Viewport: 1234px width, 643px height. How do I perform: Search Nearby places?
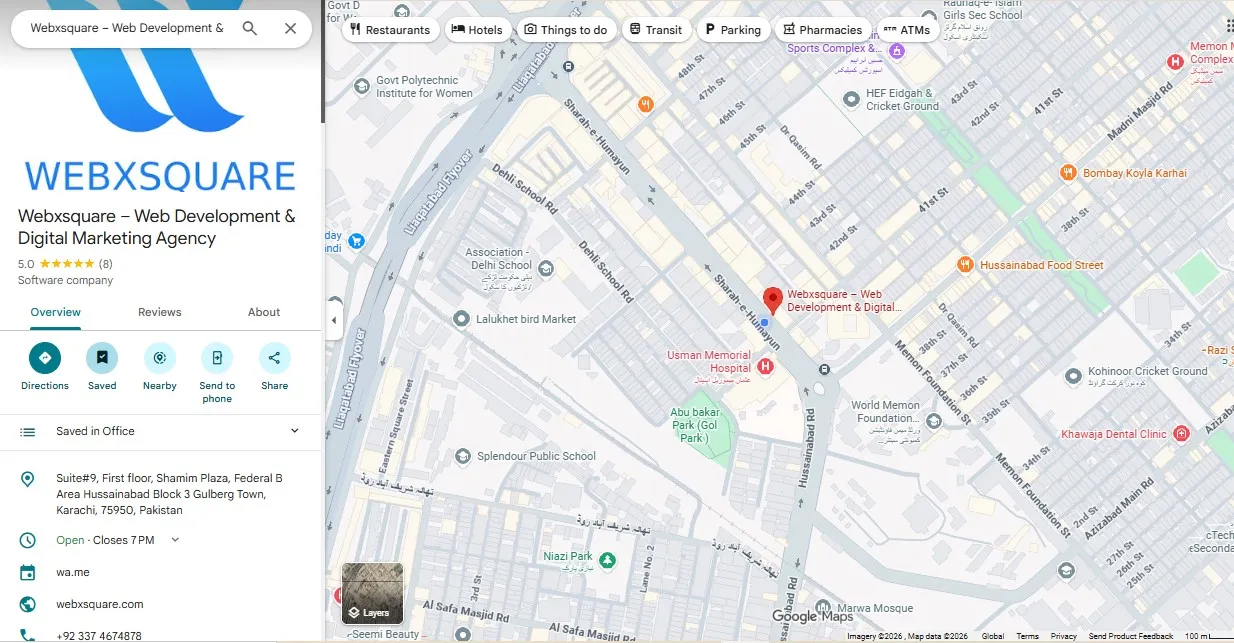pyautogui.click(x=159, y=358)
